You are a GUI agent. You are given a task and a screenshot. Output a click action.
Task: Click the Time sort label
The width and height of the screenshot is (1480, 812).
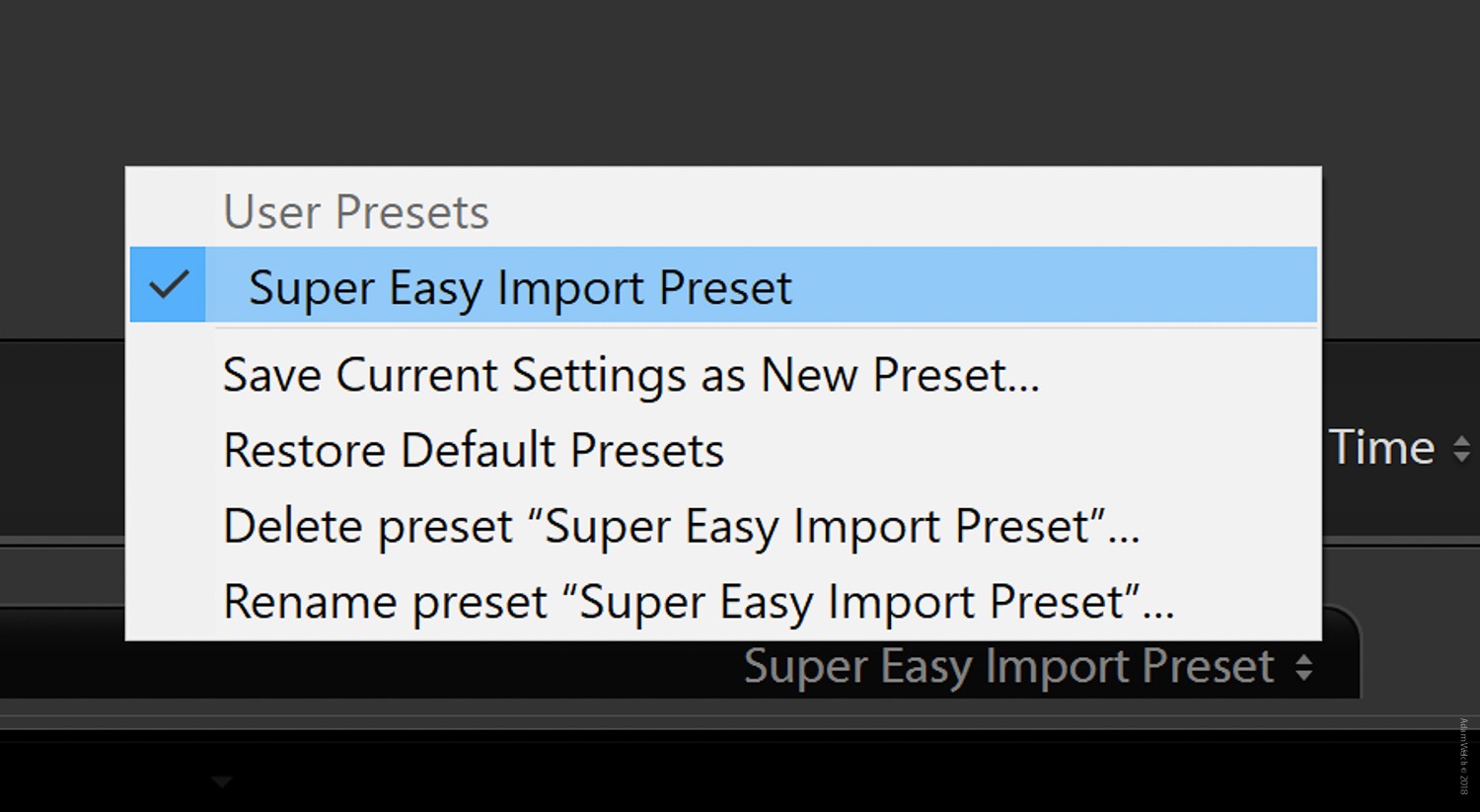tap(1381, 447)
